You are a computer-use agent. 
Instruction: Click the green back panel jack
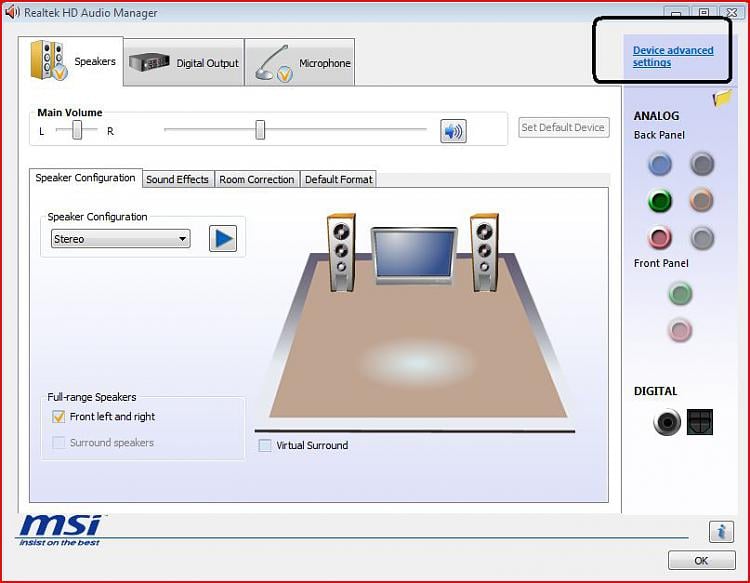coord(660,201)
